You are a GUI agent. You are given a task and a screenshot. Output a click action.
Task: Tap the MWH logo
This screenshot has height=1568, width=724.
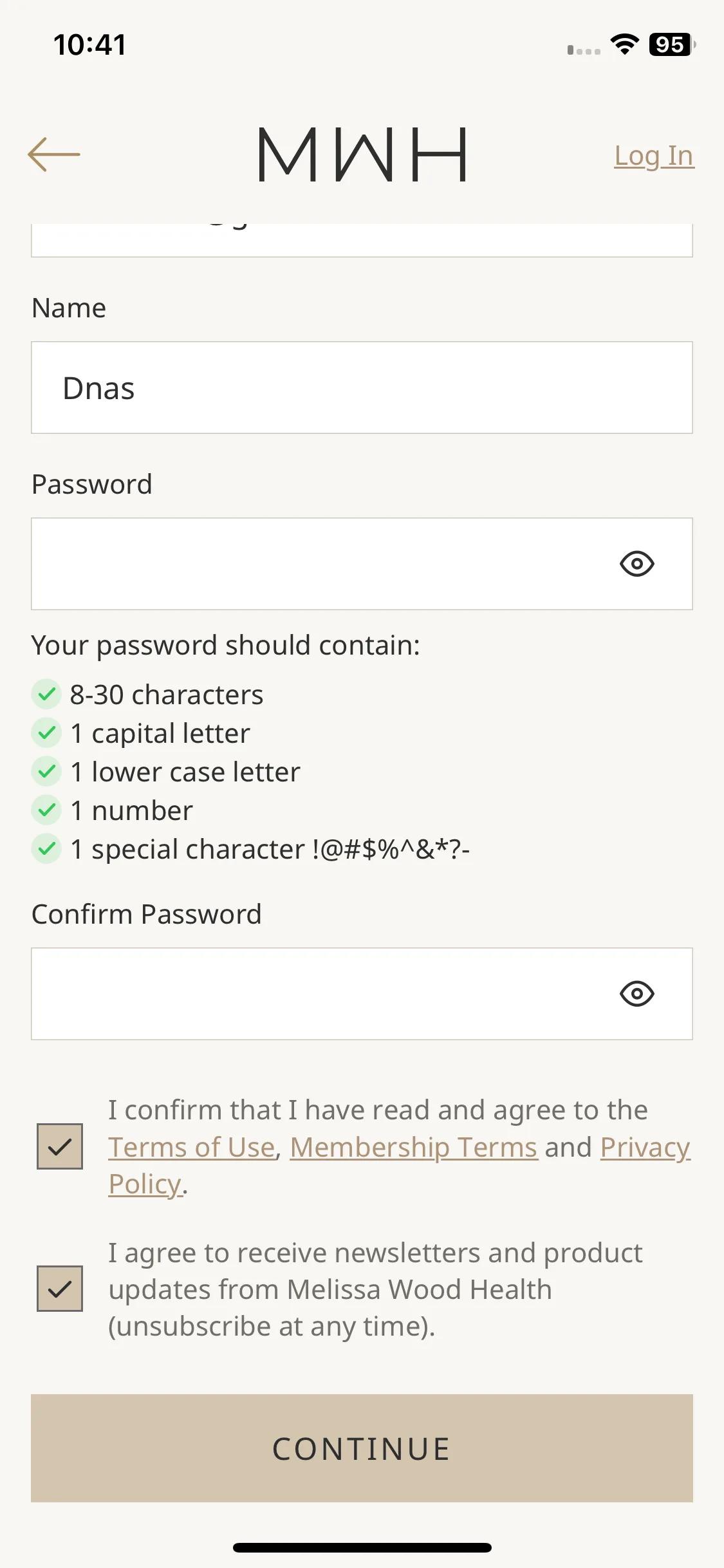(362, 154)
